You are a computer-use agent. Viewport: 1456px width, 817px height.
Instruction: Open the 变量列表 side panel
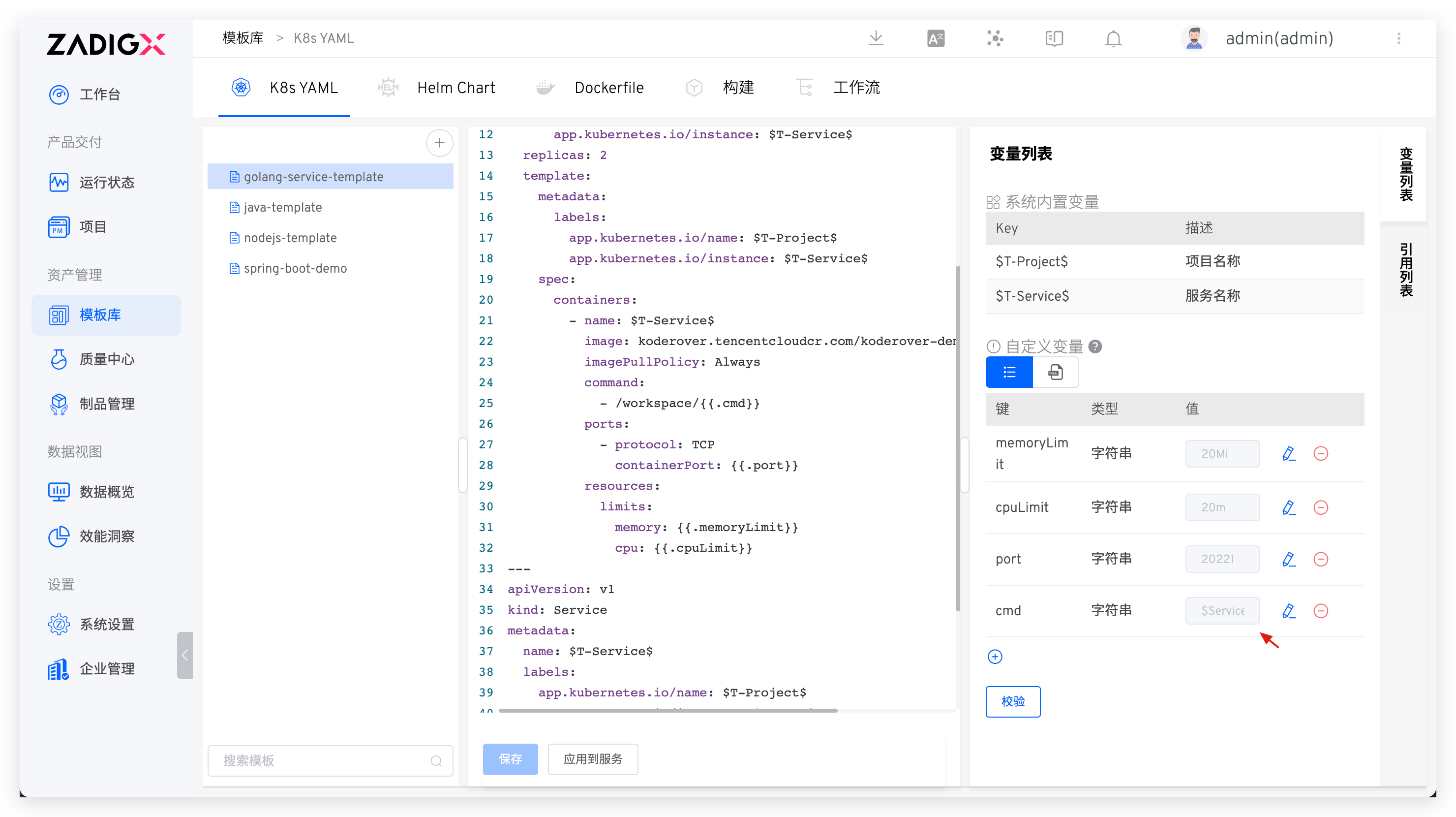coord(1407,176)
